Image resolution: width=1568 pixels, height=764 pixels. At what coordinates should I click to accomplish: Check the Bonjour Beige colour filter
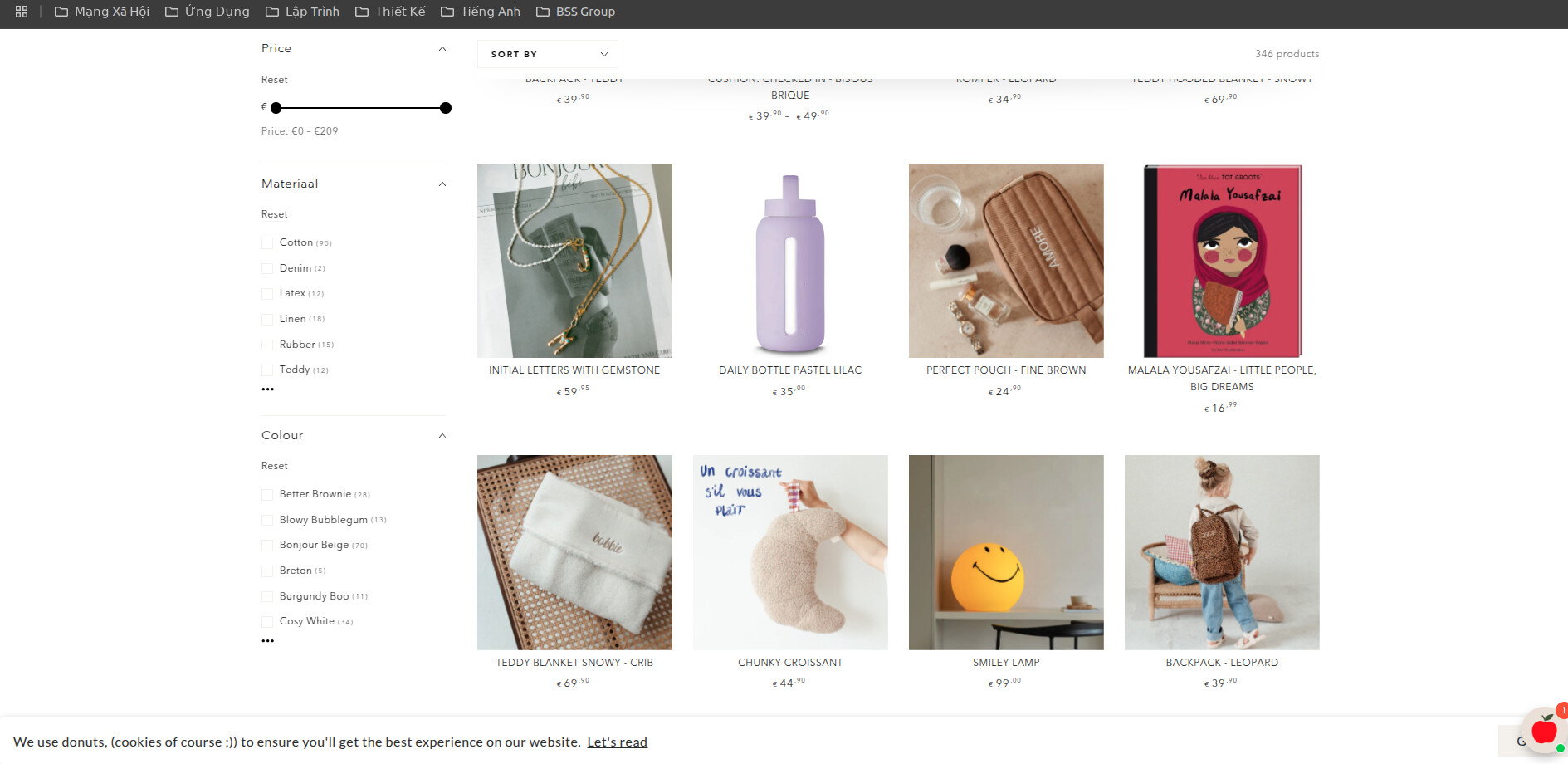point(267,546)
